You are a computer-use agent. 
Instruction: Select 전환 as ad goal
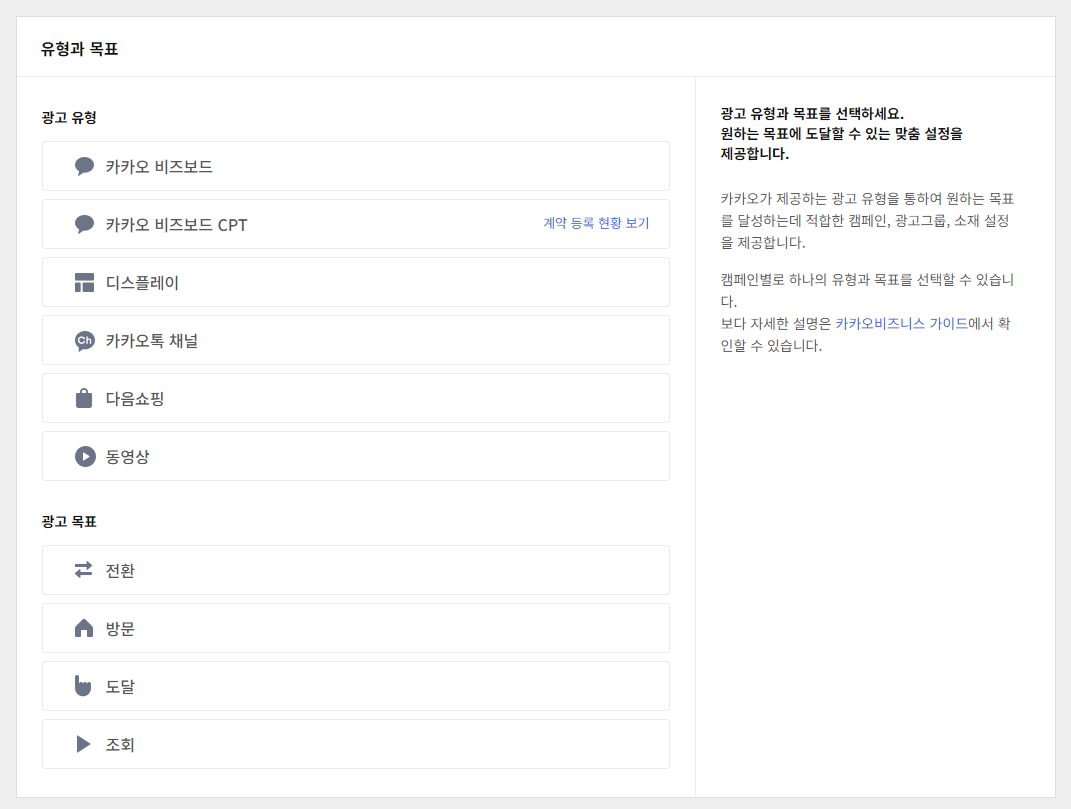pyautogui.click(x=355, y=570)
